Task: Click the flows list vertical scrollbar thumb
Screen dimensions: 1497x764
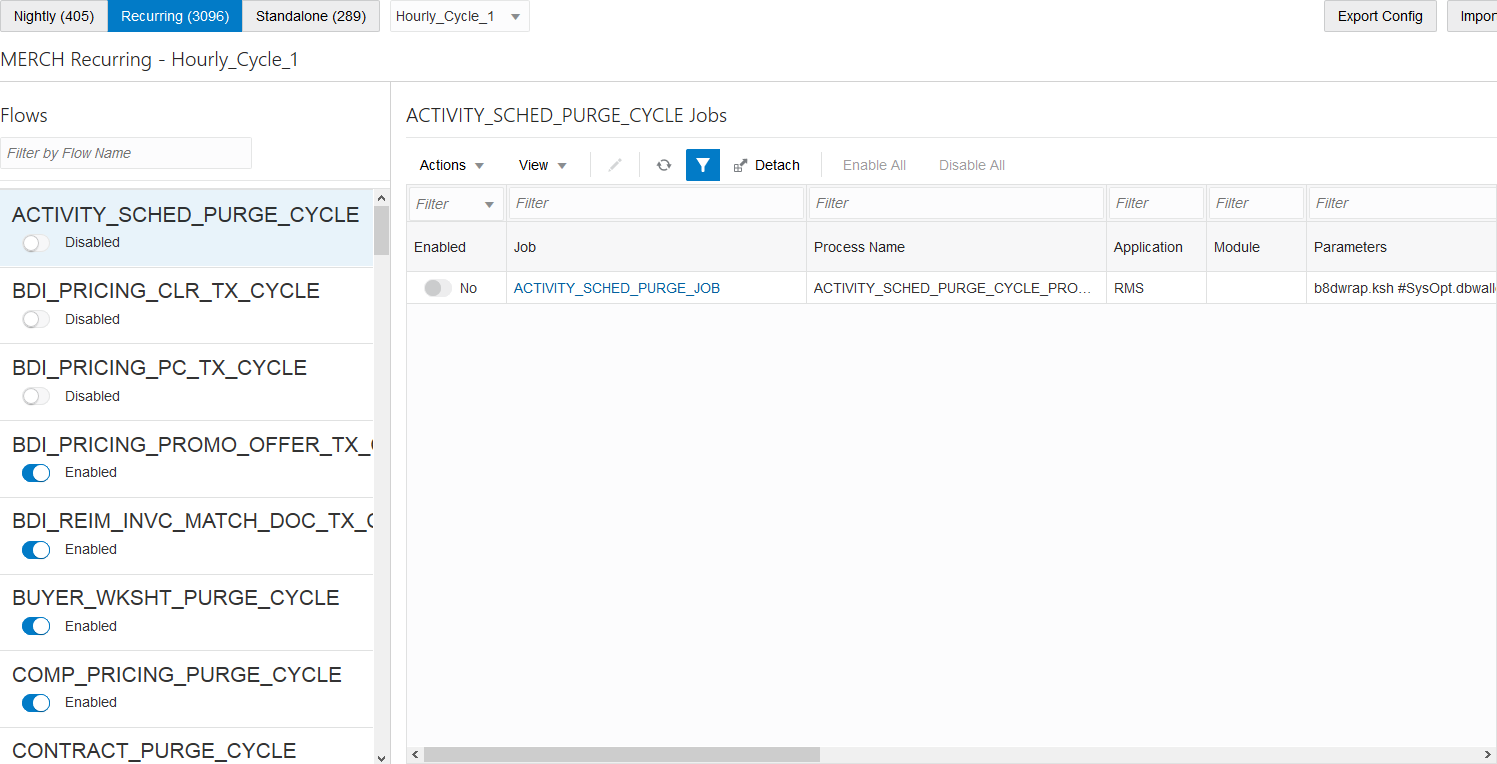Action: (x=382, y=231)
